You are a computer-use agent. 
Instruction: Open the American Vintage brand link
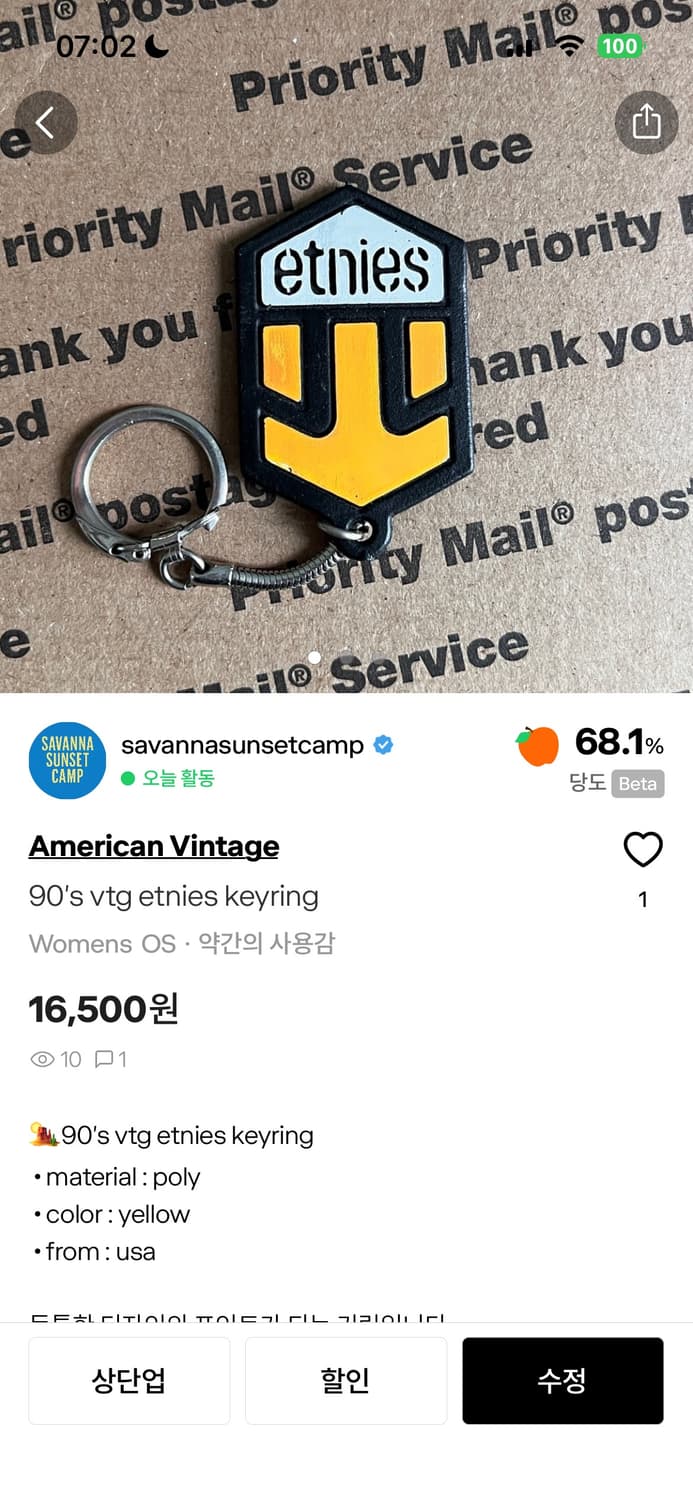[154, 846]
